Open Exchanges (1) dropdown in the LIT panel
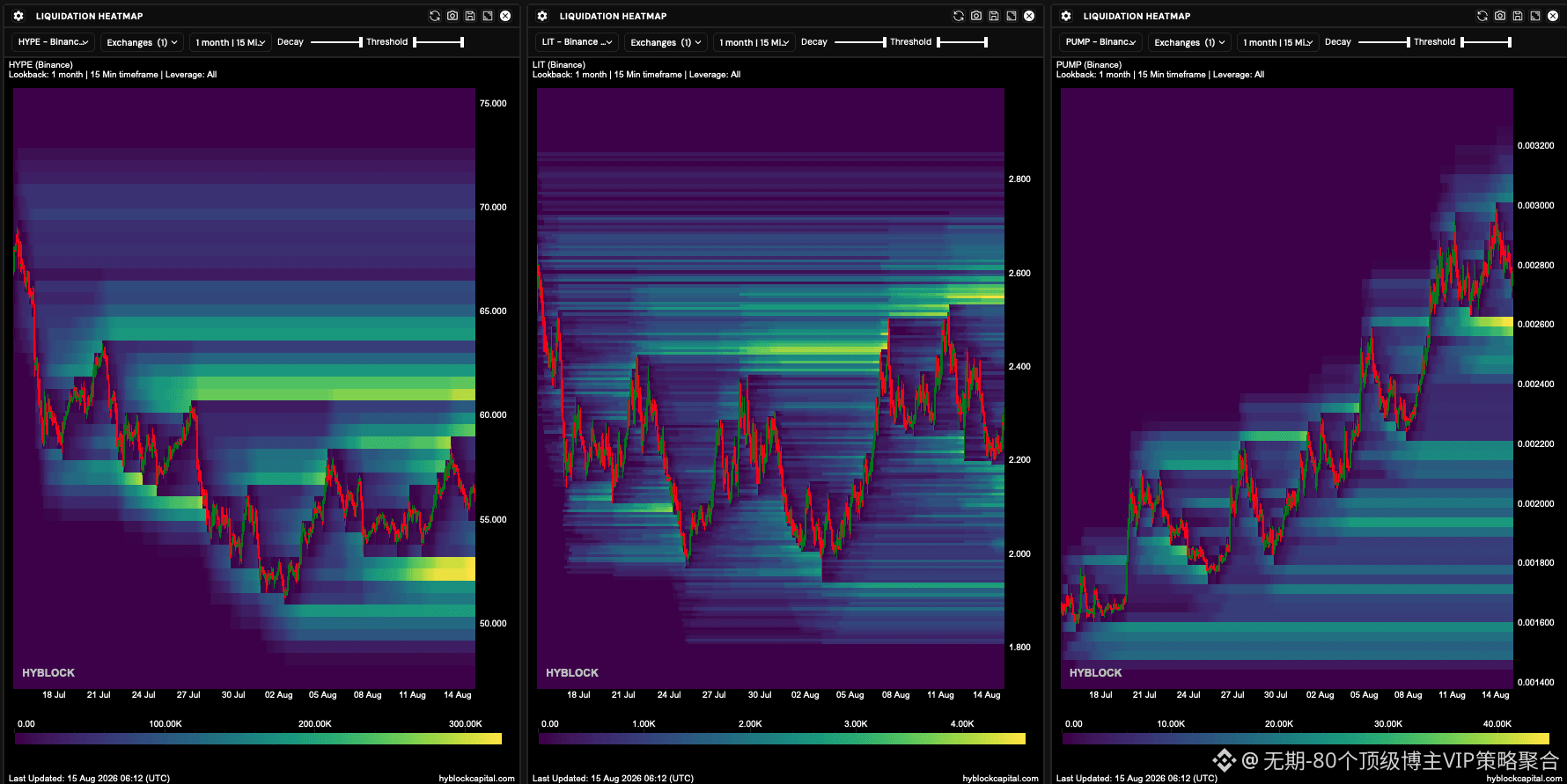Screen dimensions: 1567x784 point(666,42)
